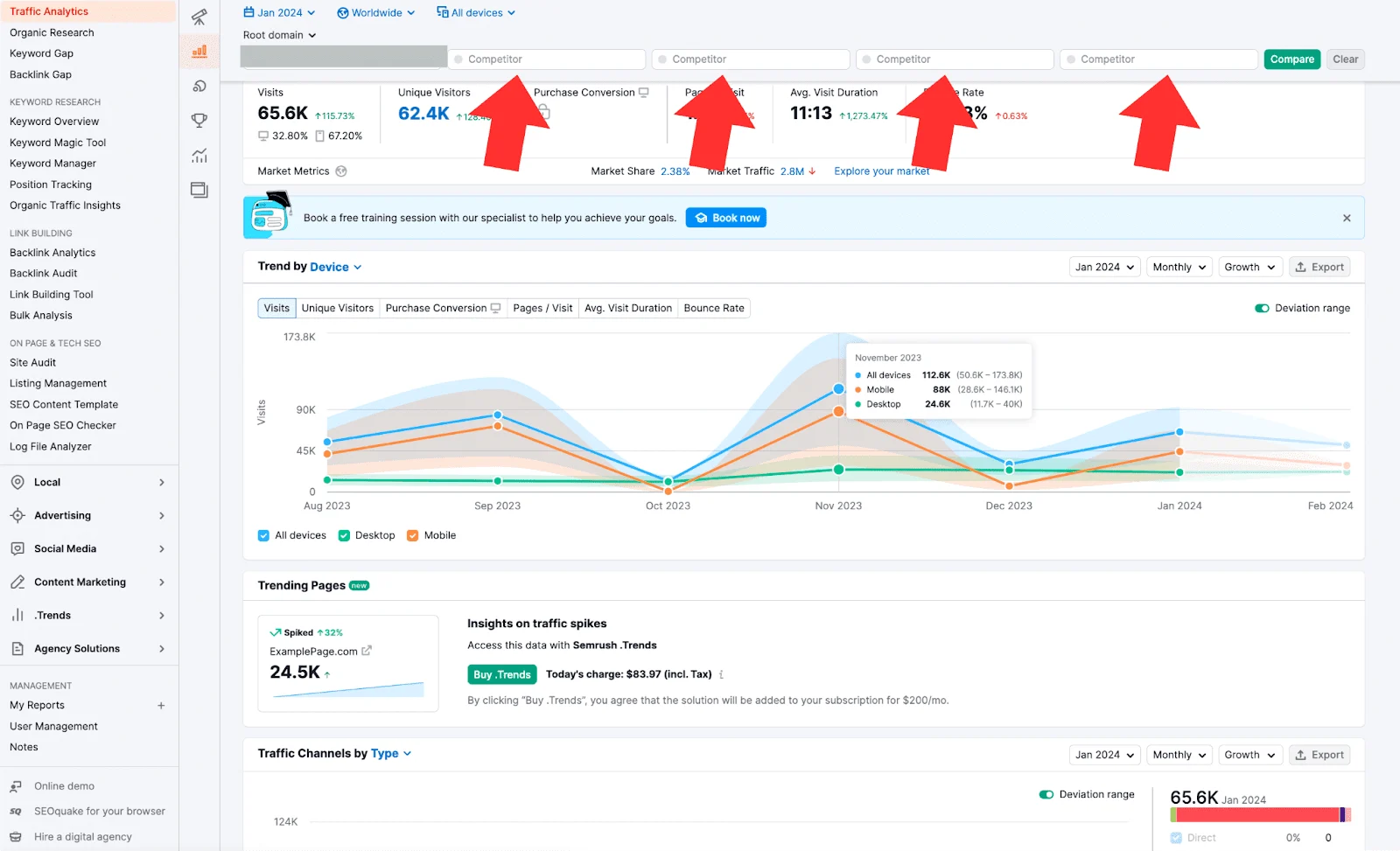Disable the Mobile checkbox under the trend graph
The image size is (1400, 851).
412,535
